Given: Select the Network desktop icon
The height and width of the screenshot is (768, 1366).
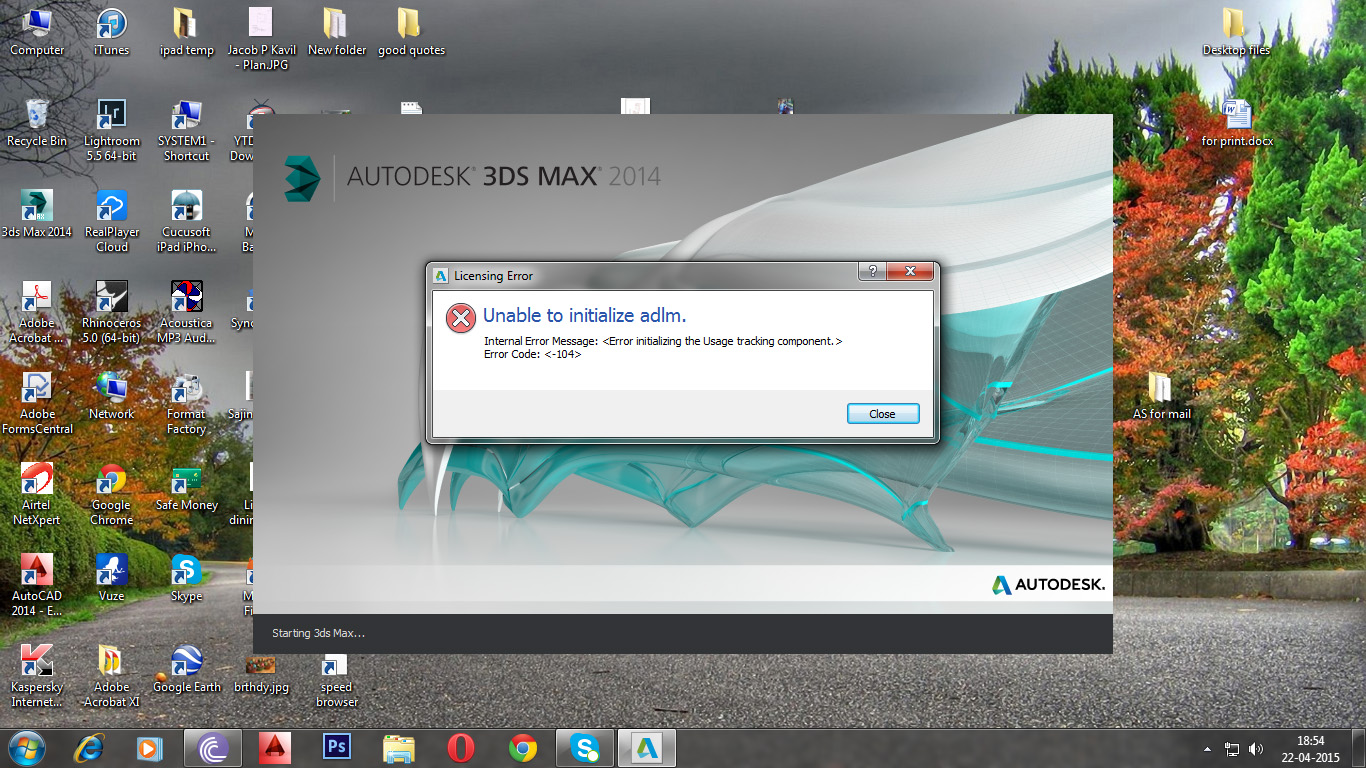Looking at the screenshot, I should (111, 396).
